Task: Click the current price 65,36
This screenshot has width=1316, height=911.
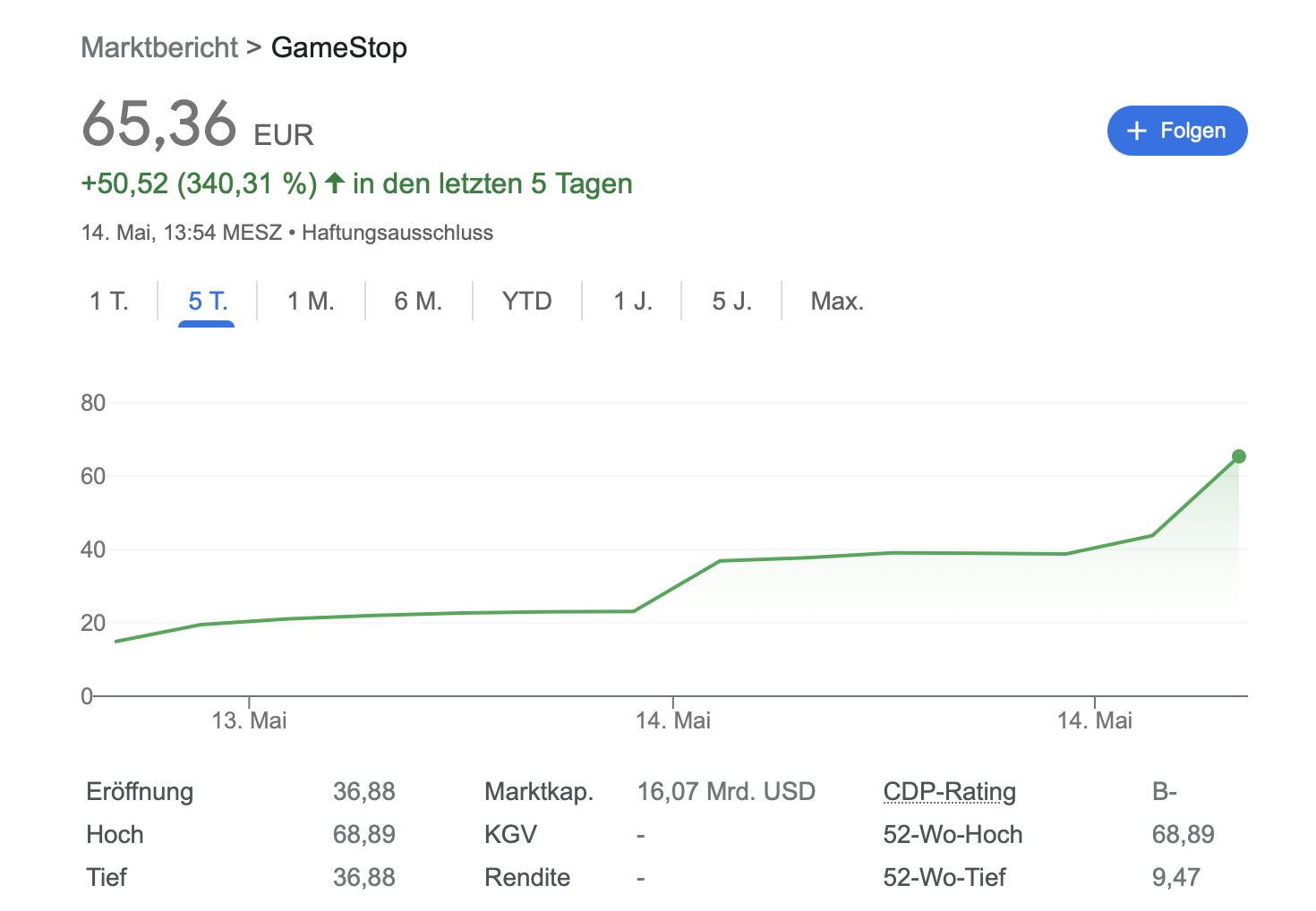Action: (159, 123)
